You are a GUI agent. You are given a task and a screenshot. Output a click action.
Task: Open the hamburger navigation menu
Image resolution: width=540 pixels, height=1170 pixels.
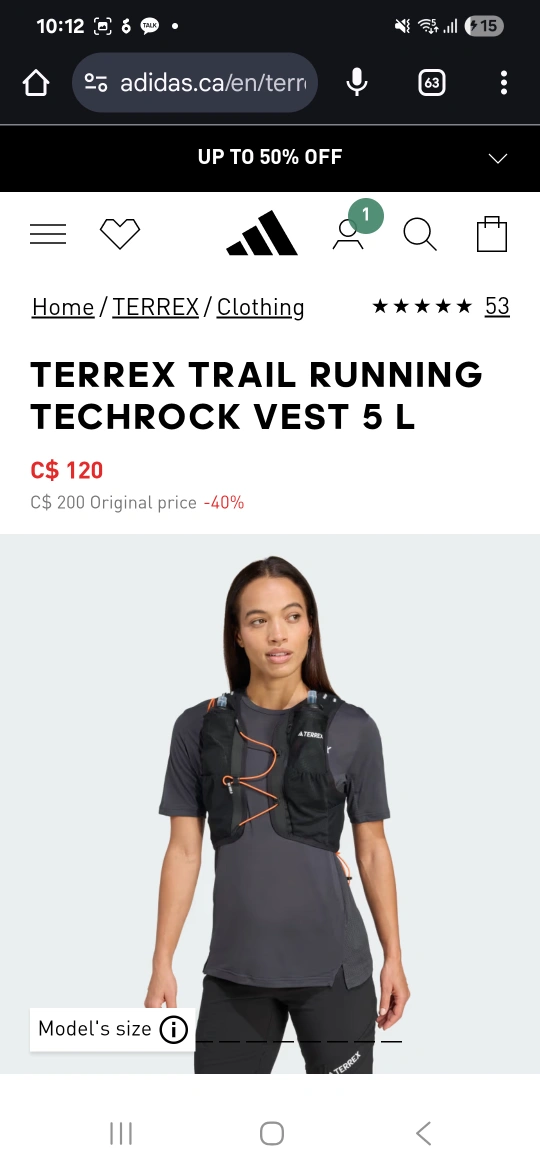click(48, 234)
